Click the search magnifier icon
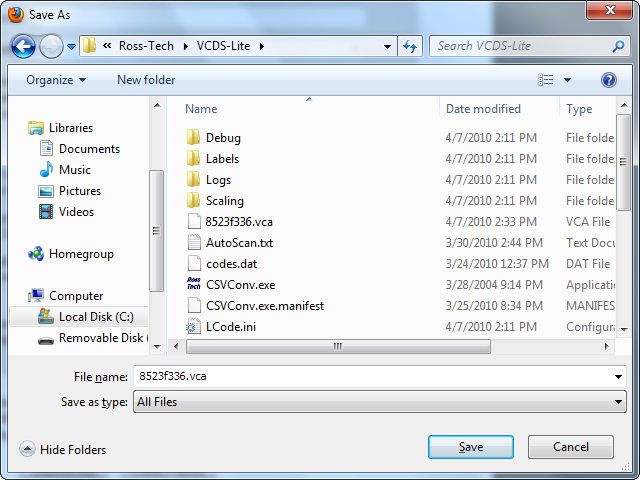The height and width of the screenshot is (480, 640). tap(618, 46)
